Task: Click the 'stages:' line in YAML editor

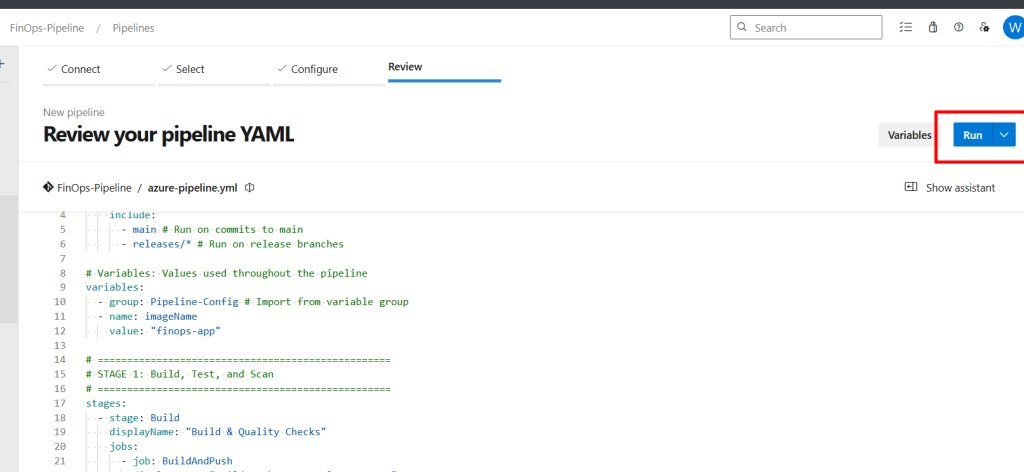Action: (106, 403)
